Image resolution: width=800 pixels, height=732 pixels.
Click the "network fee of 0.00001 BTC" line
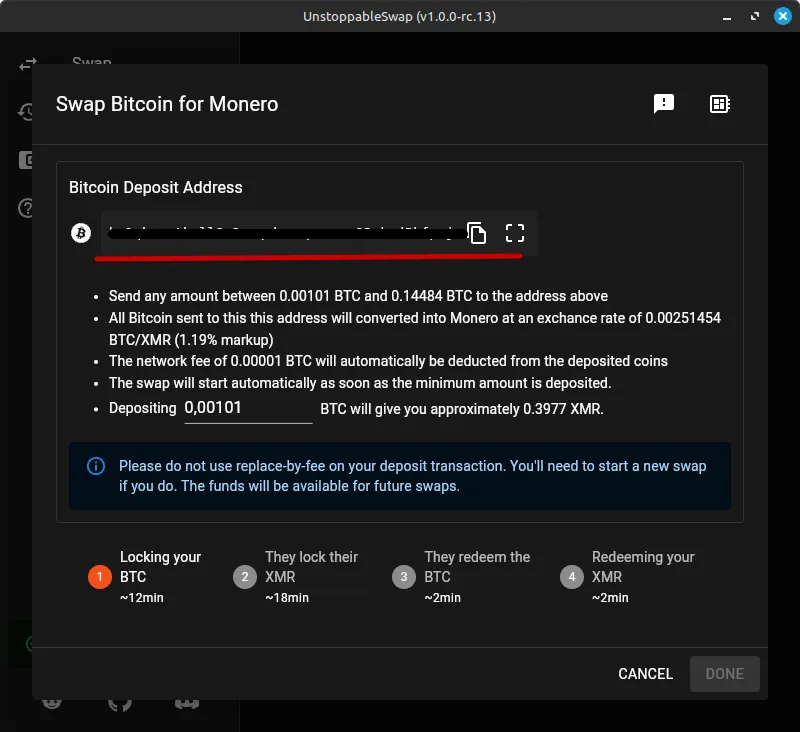388,361
